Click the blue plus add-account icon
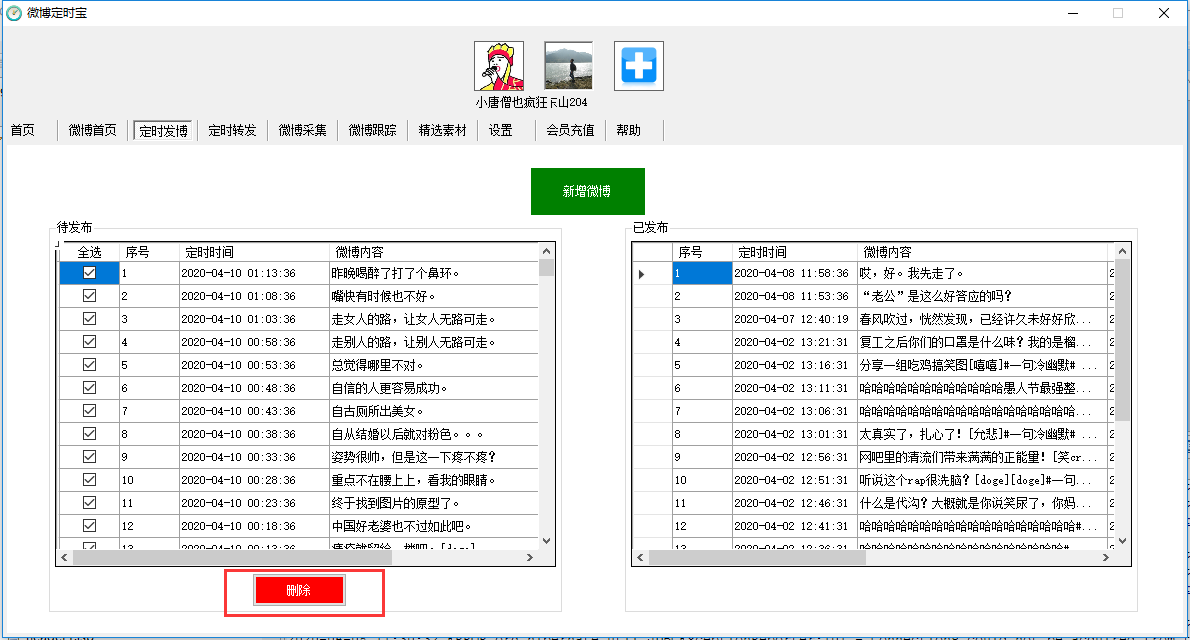1190x640 pixels. (638, 67)
